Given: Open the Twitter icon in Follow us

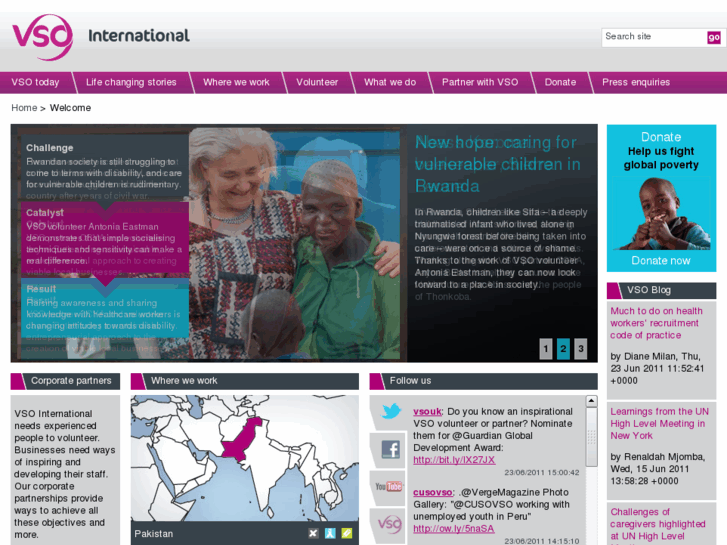Looking at the screenshot, I should (x=390, y=411).
